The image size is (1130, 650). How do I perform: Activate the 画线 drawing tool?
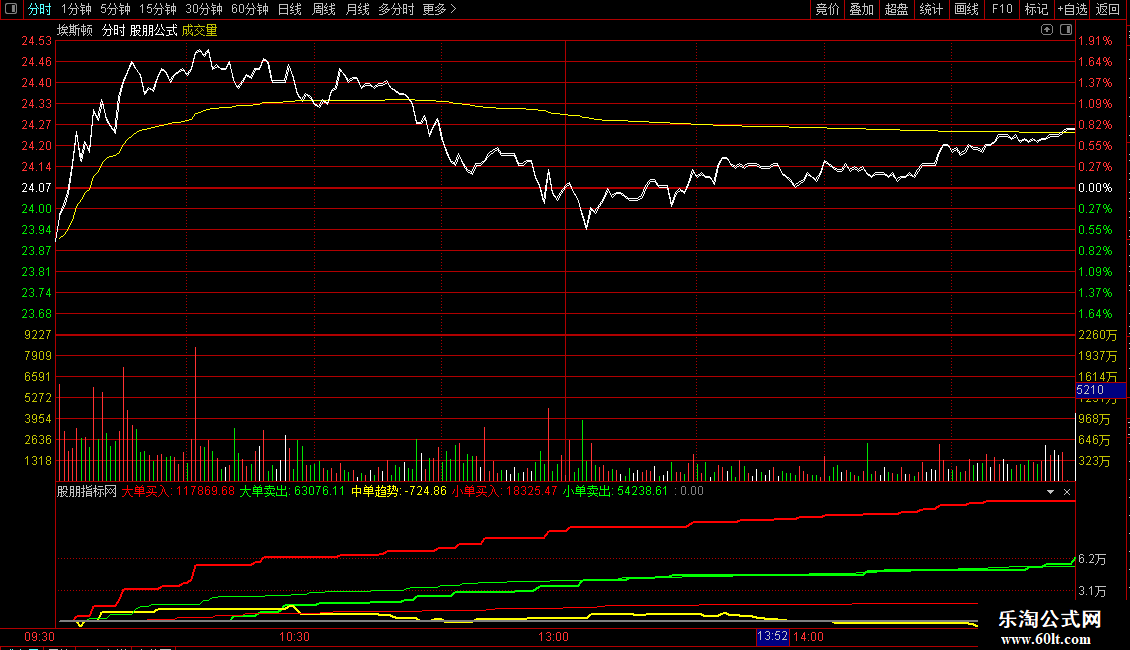point(966,9)
